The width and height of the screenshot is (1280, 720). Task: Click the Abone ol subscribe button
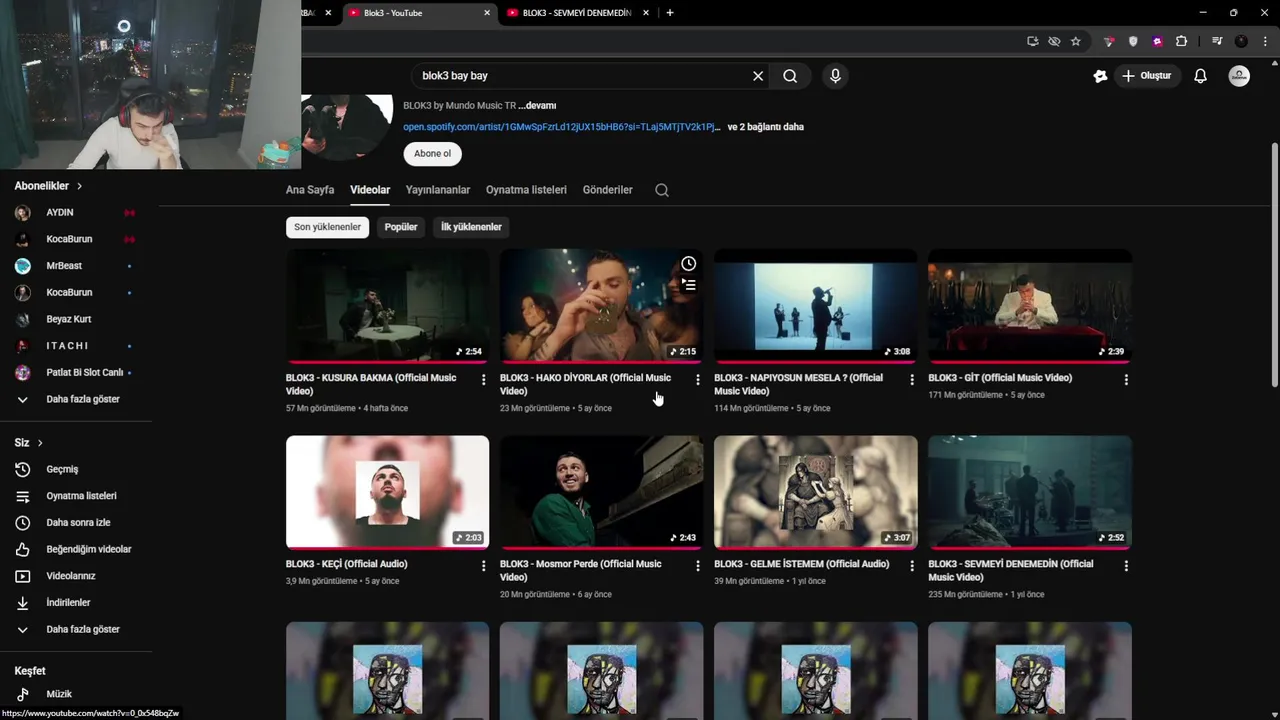coord(432,154)
